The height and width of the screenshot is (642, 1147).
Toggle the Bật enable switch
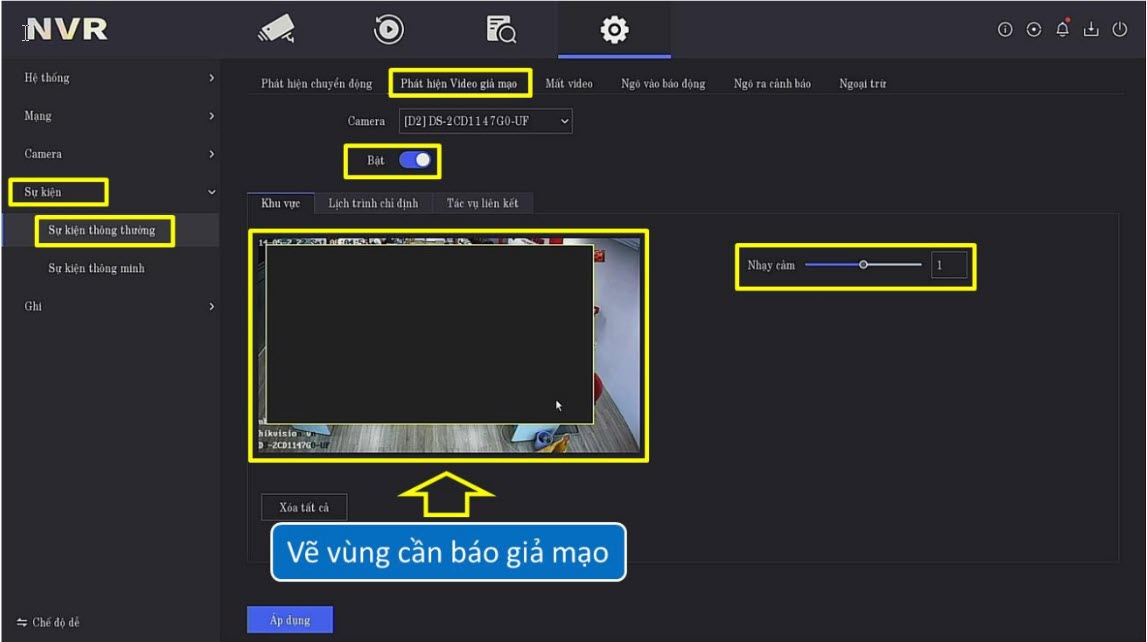click(x=415, y=160)
